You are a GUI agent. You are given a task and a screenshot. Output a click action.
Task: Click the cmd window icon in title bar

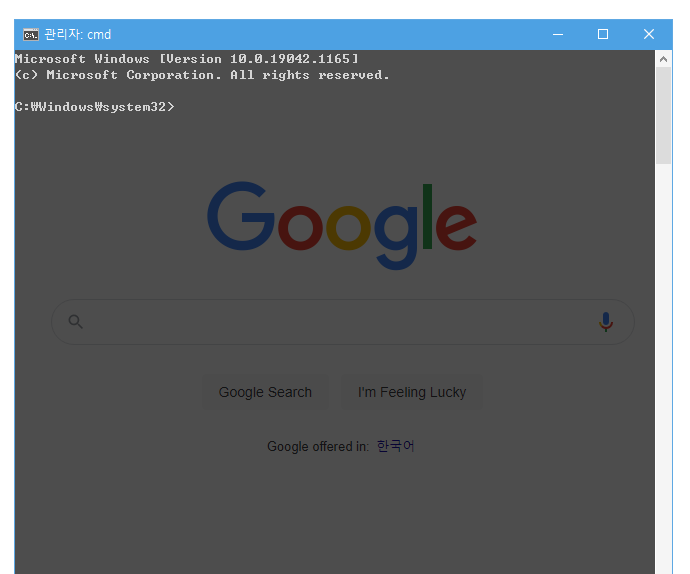(x=31, y=34)
